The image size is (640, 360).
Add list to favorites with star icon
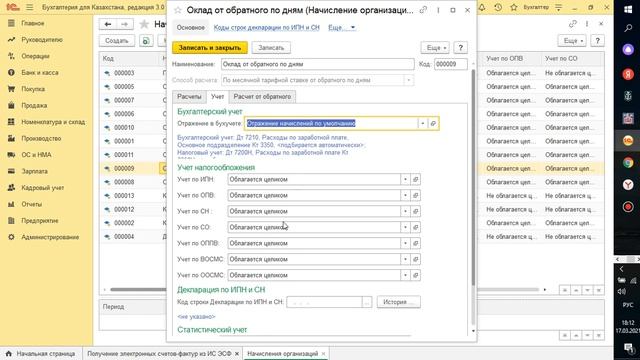(144, 24)
